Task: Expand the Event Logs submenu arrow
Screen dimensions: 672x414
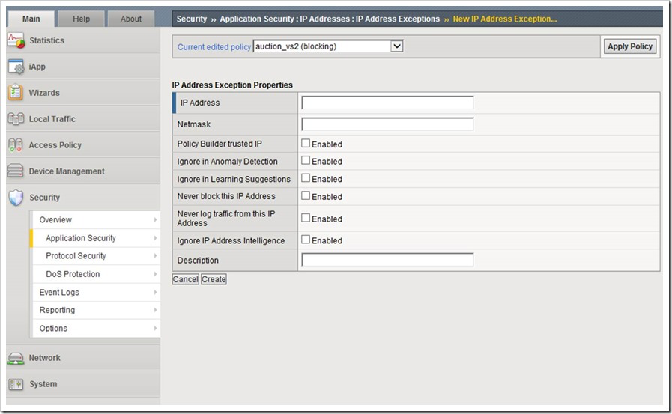Action: [155, 292]
